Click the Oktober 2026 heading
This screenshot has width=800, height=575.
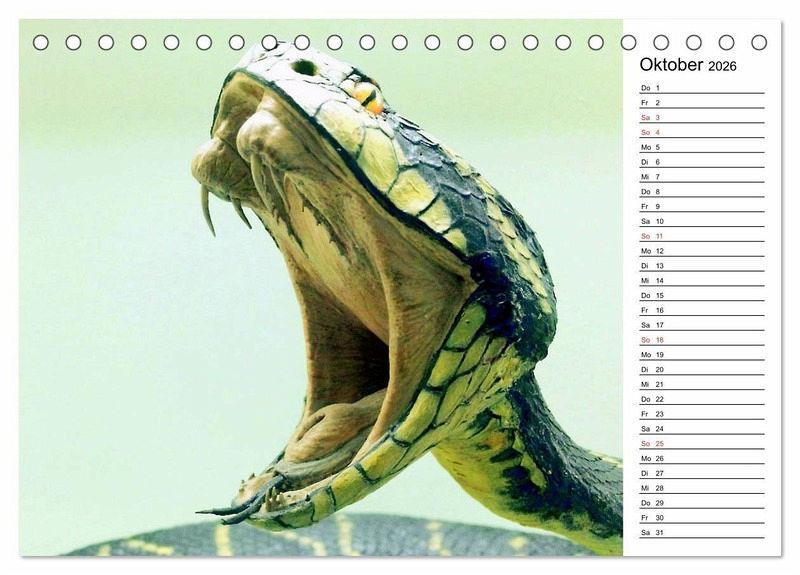pyautogui.click(x=688, y=65)
